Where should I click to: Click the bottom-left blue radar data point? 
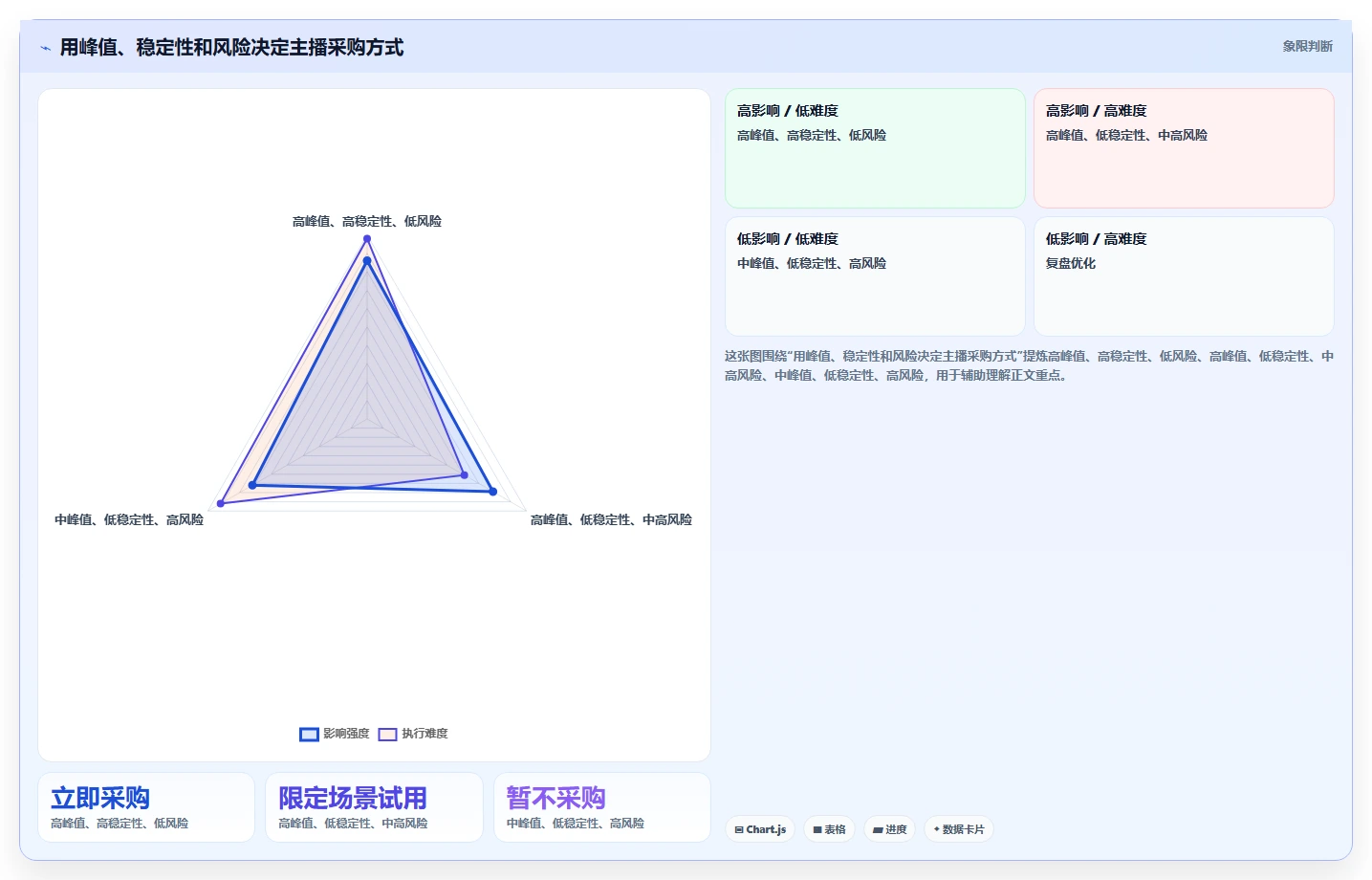click(x=252, y=486)
